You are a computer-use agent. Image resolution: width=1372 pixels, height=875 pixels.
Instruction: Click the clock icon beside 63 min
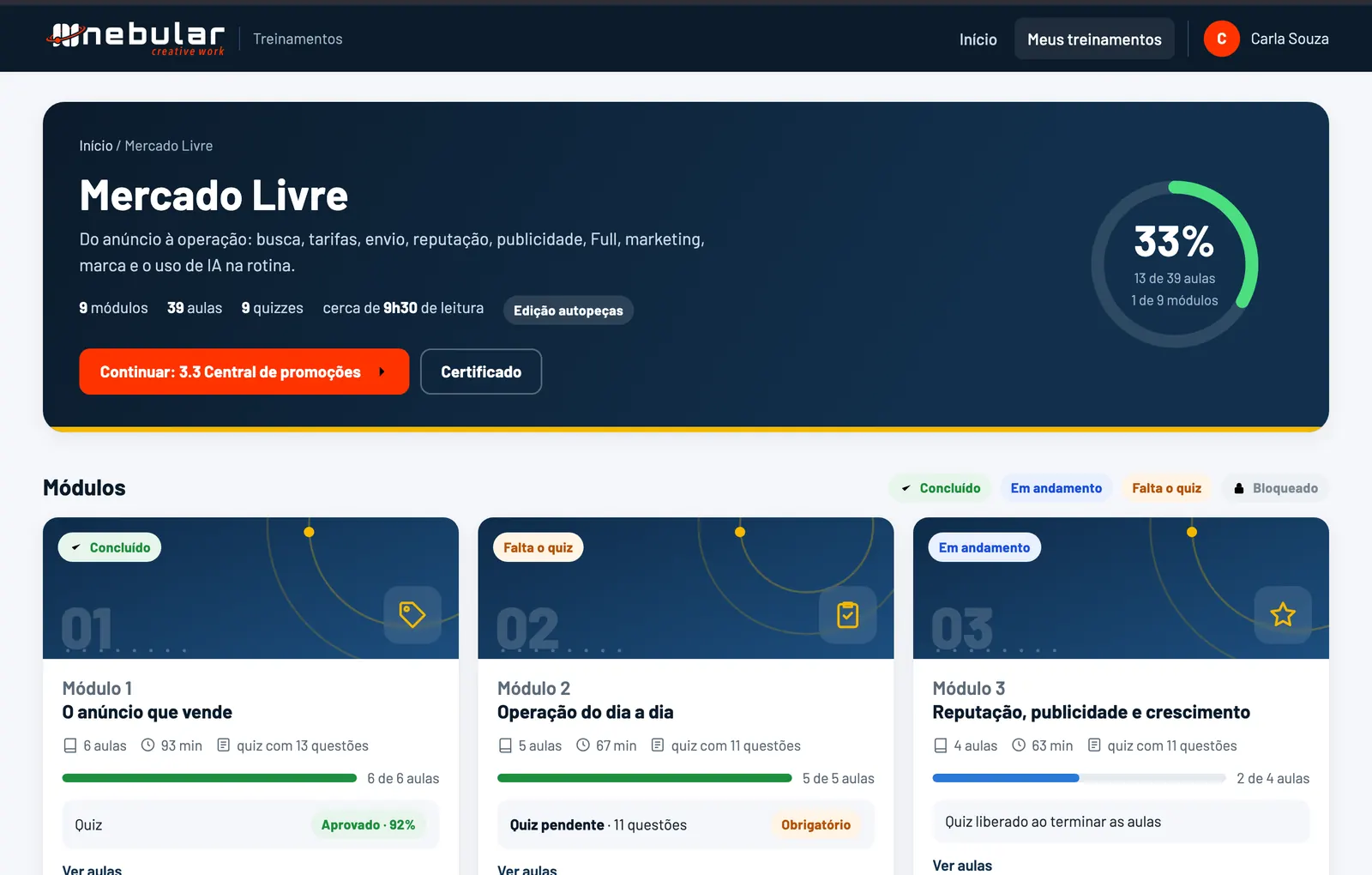tap(1019, 745)
